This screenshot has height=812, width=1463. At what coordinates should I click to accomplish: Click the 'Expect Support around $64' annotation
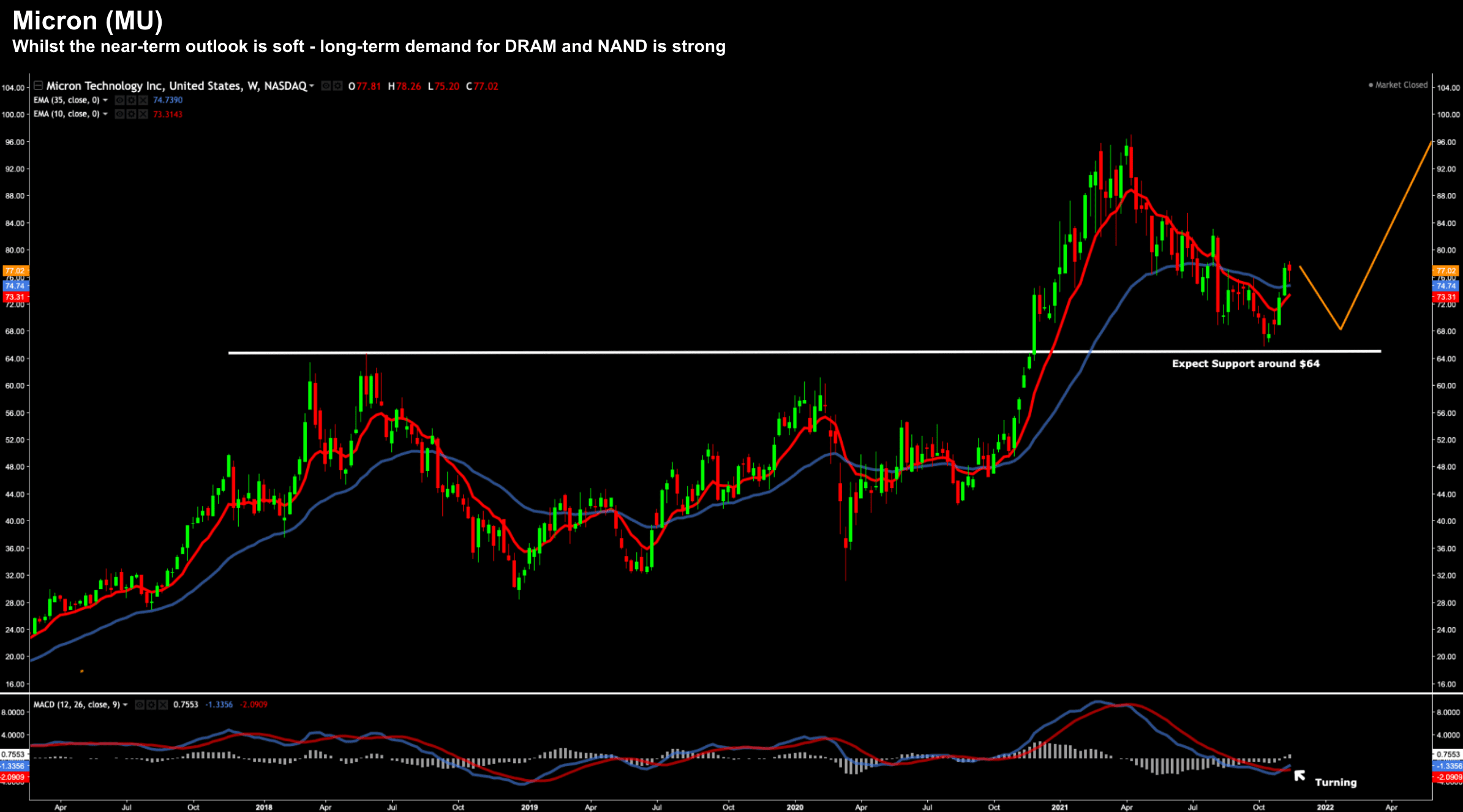[1246, 364]
